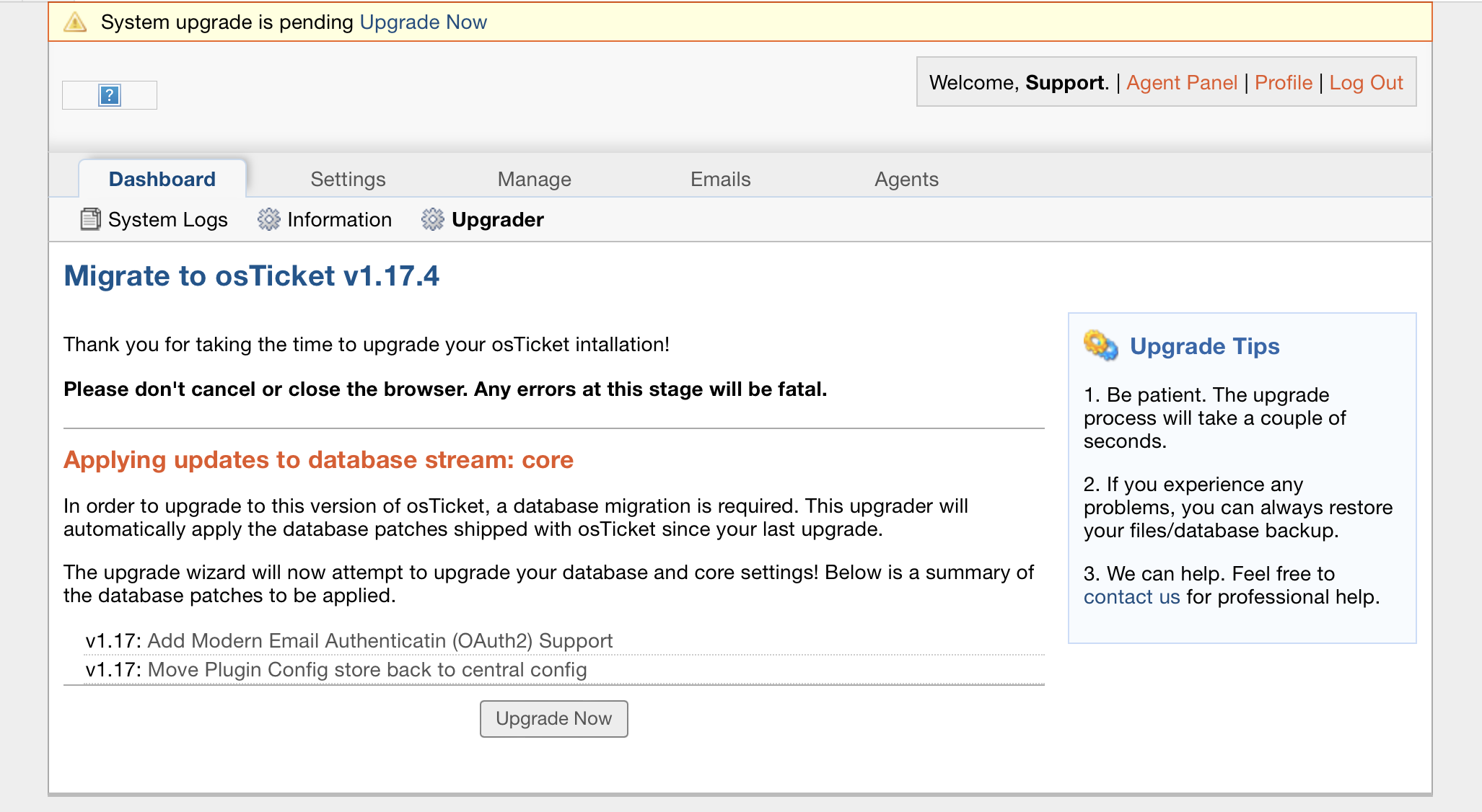
Task: Open the Dashboard tab
Action: point(162,179)
